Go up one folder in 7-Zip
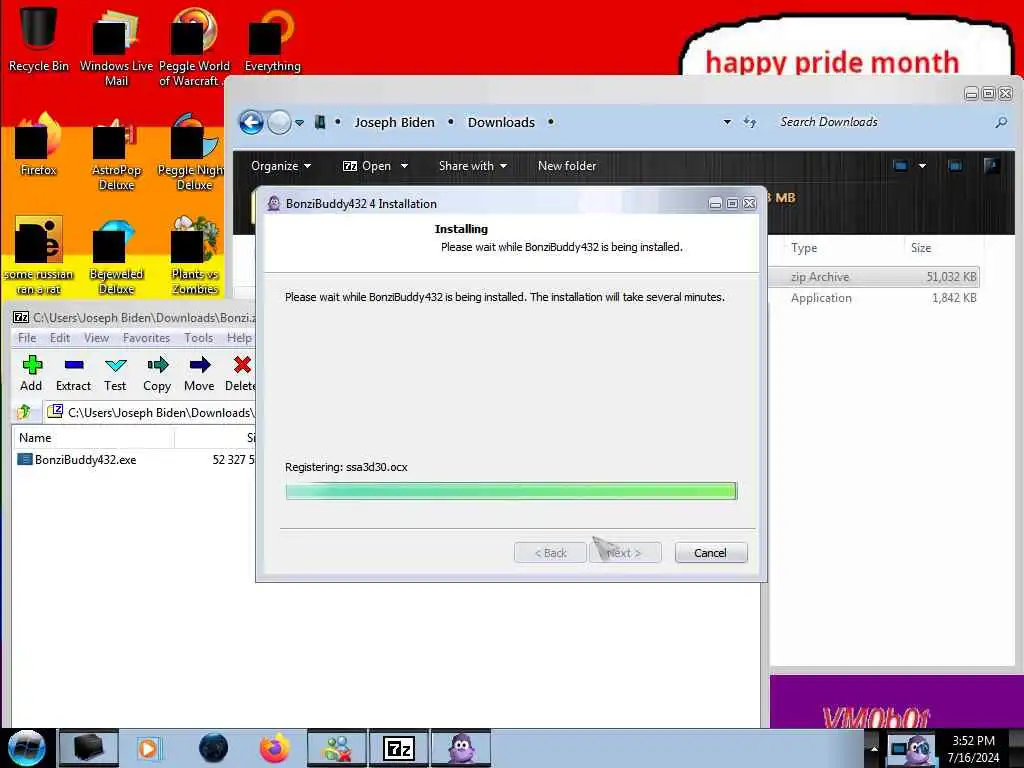The width and height of the screenshot is (1024, 768). 24,412
